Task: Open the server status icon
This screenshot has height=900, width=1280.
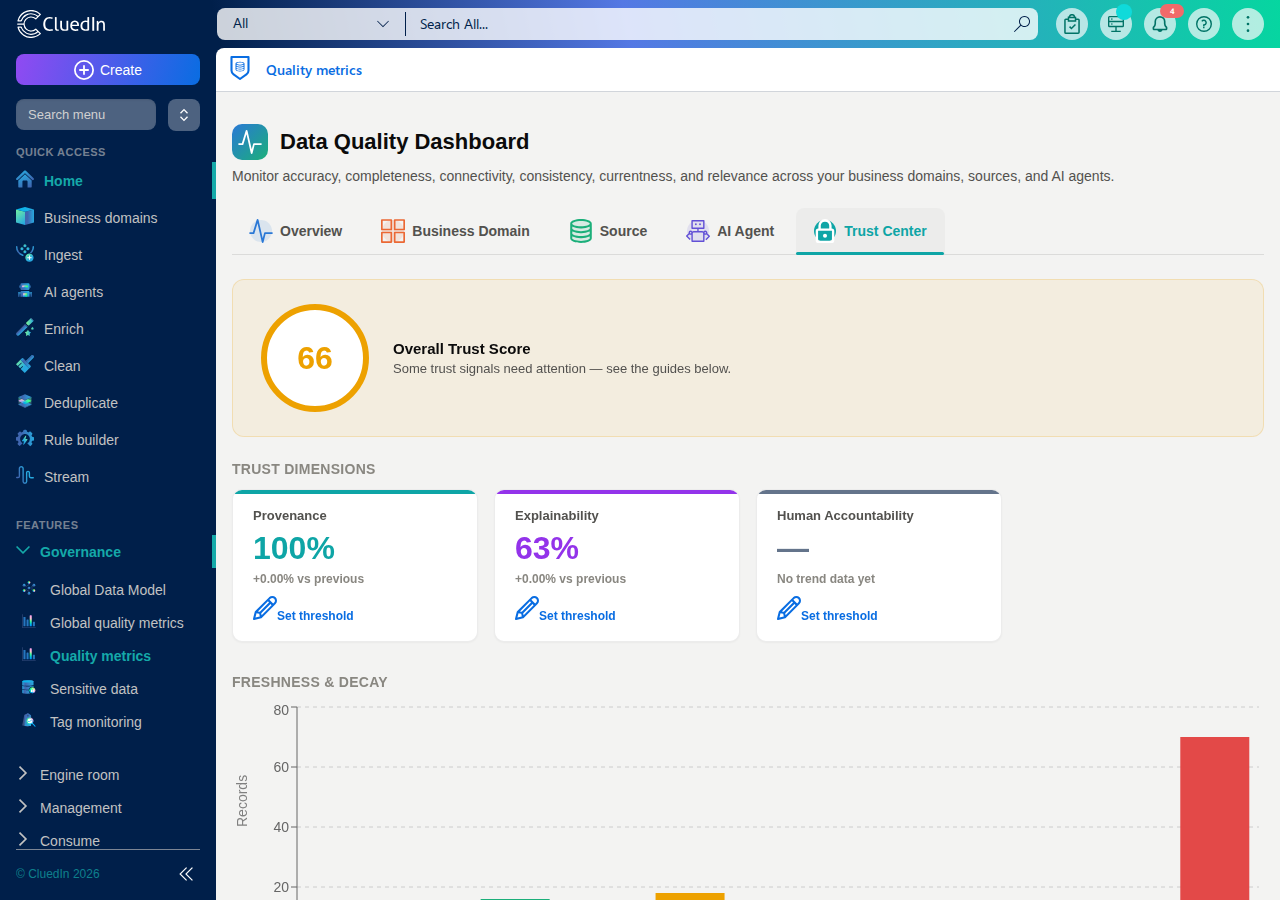Action: coord(1116,24)
